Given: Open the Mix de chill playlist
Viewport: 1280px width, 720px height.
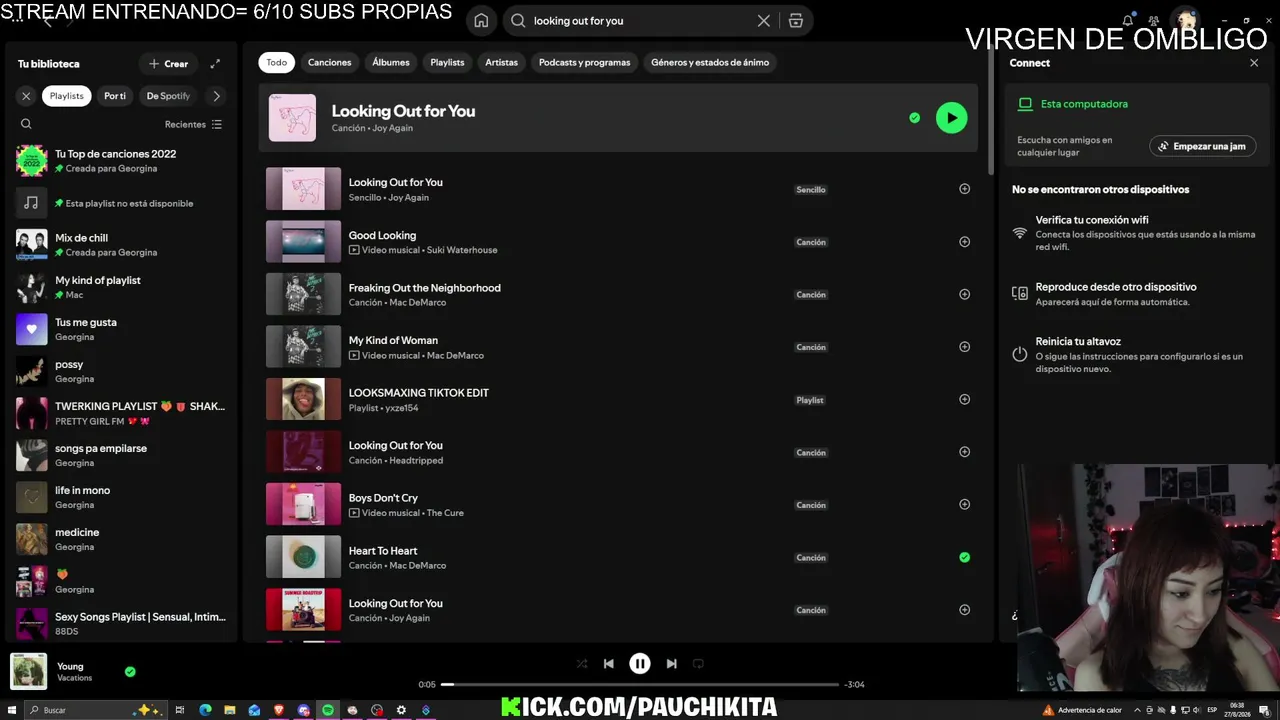Looking at the screenshot, I should click(121, 245).
